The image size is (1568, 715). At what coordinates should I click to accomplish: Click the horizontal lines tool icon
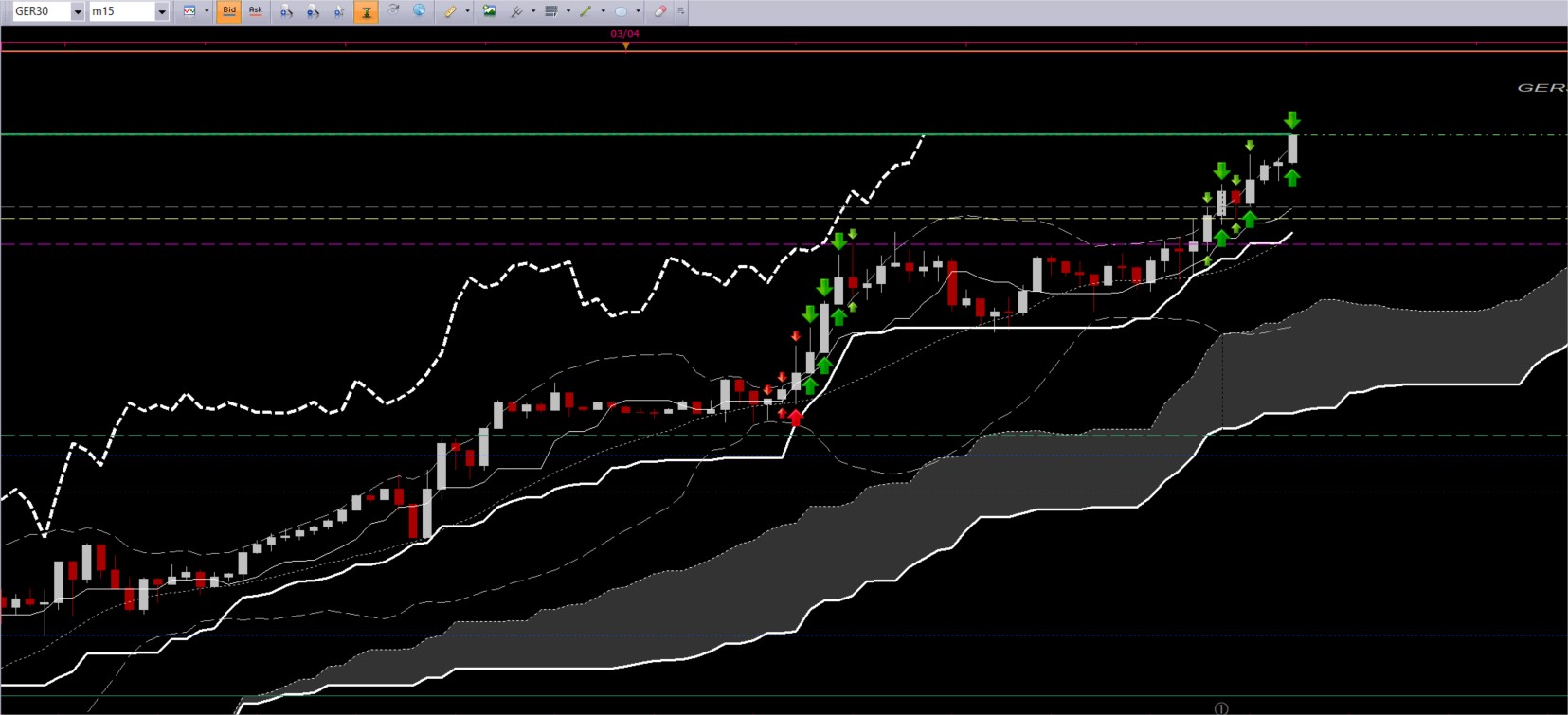tap(550, 11)
